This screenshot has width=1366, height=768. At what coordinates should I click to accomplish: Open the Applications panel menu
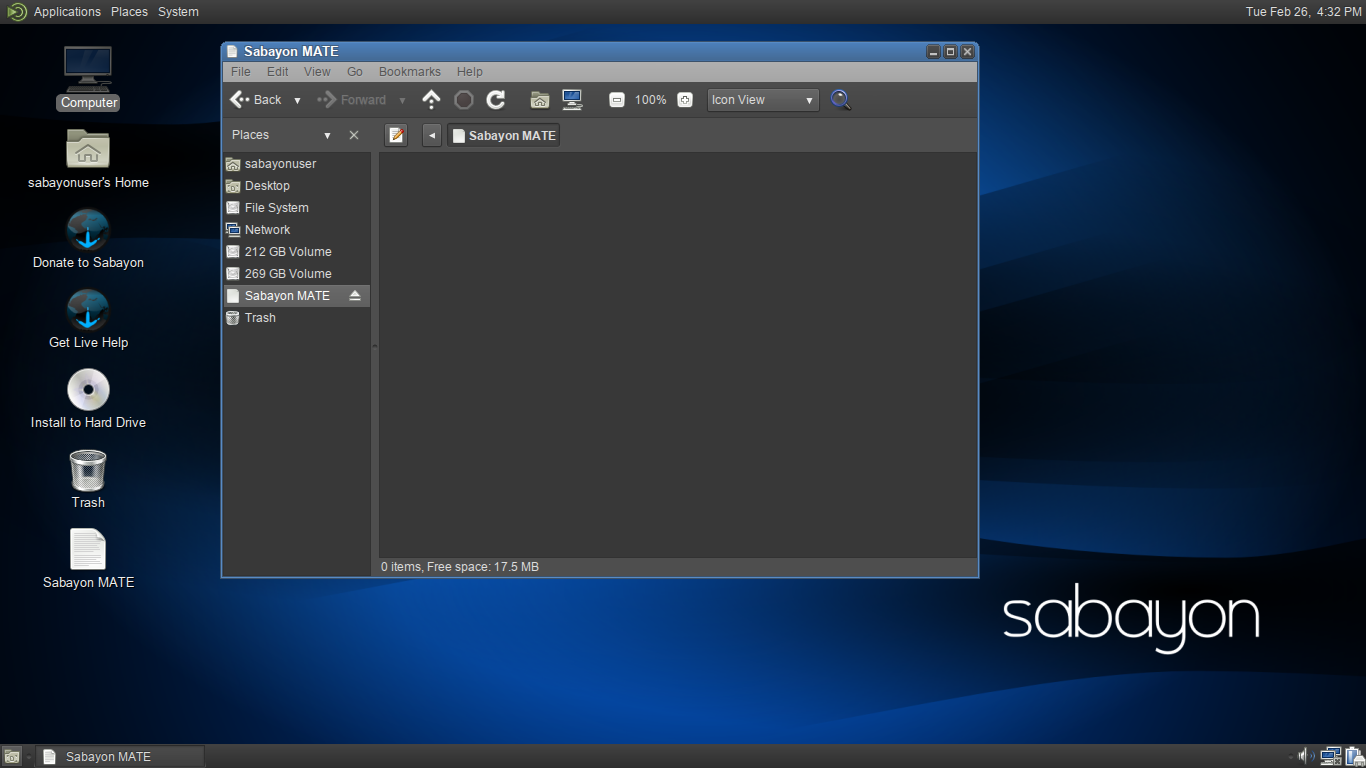click(x=67, y=12)
